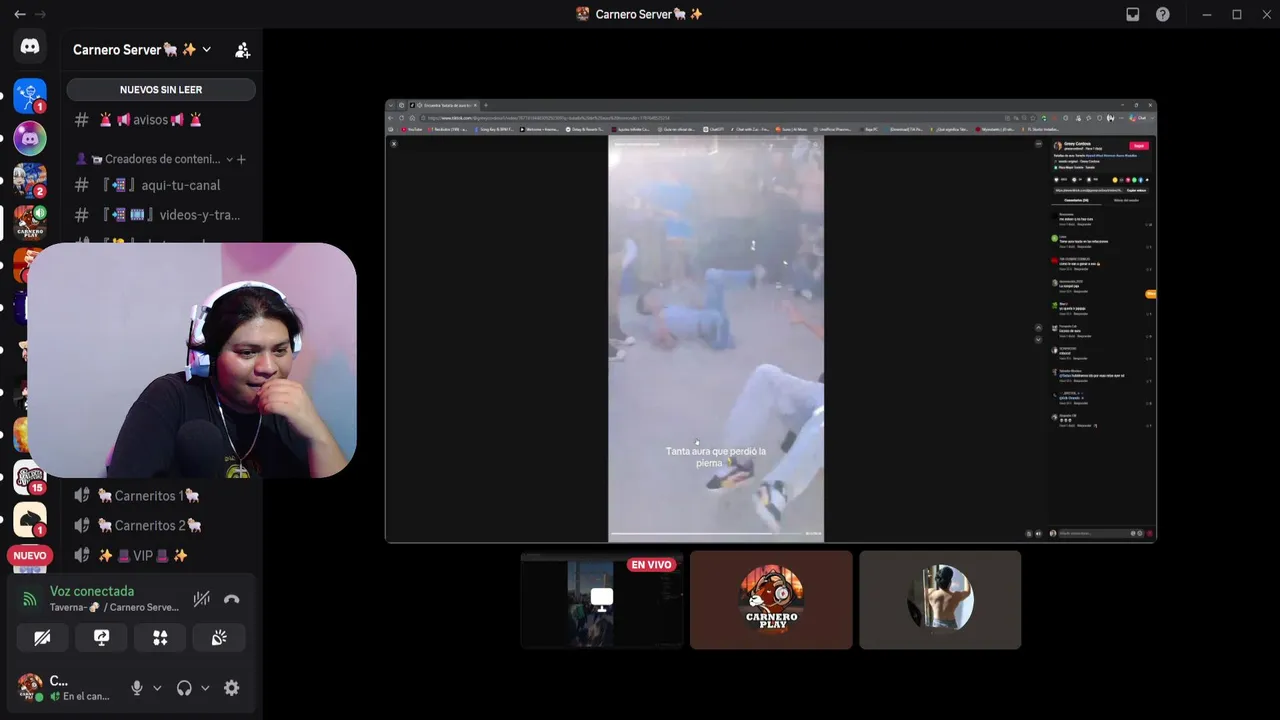Image resolution: width=1280 pixels, height=720 pixels.
Task: Share your screen button
Action: point(101,637)
